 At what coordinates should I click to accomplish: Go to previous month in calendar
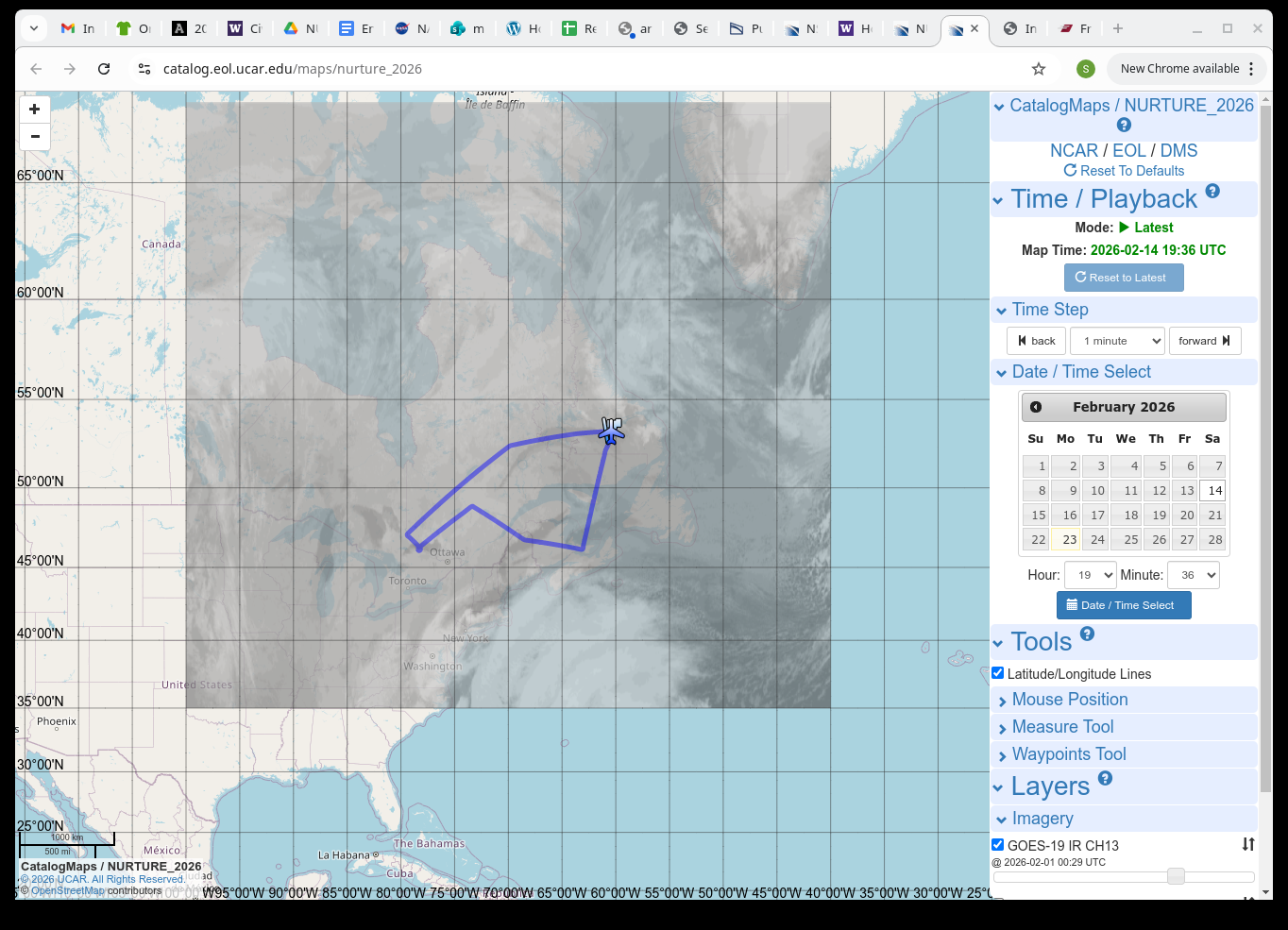(1036, 407)
